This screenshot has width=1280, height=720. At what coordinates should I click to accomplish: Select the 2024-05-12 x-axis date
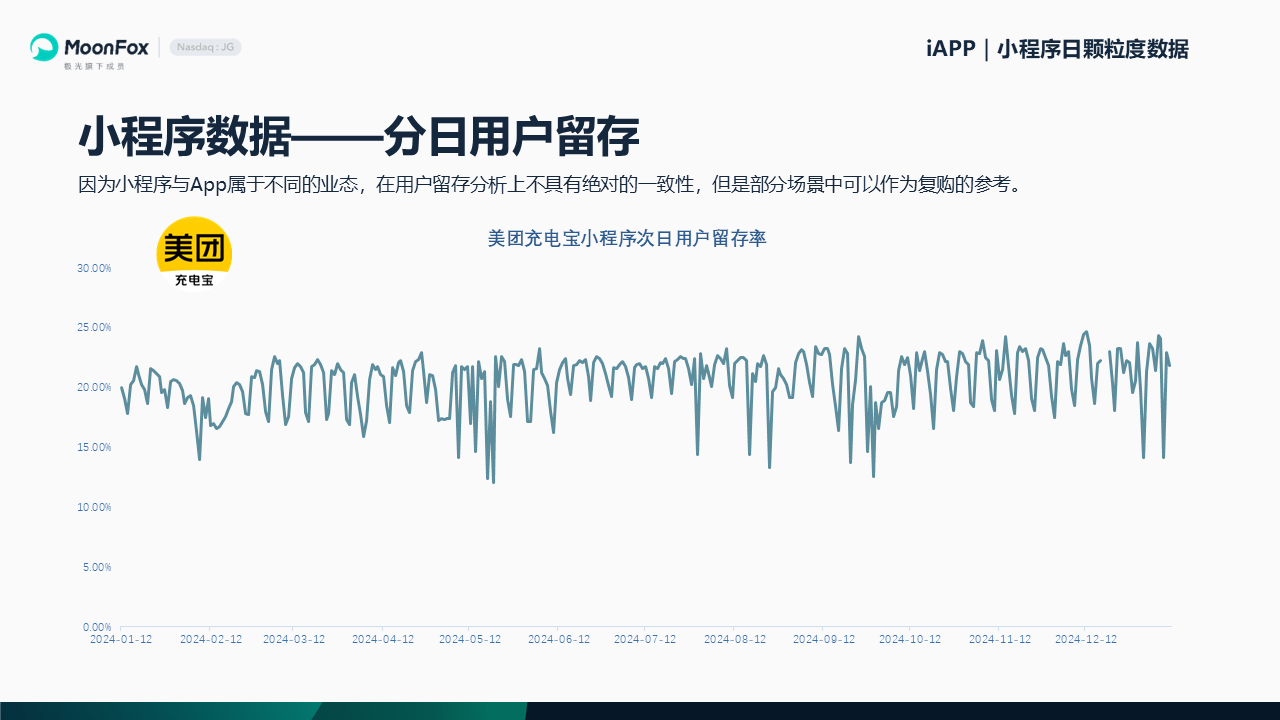pyautogui.click(x=470, y=640)
